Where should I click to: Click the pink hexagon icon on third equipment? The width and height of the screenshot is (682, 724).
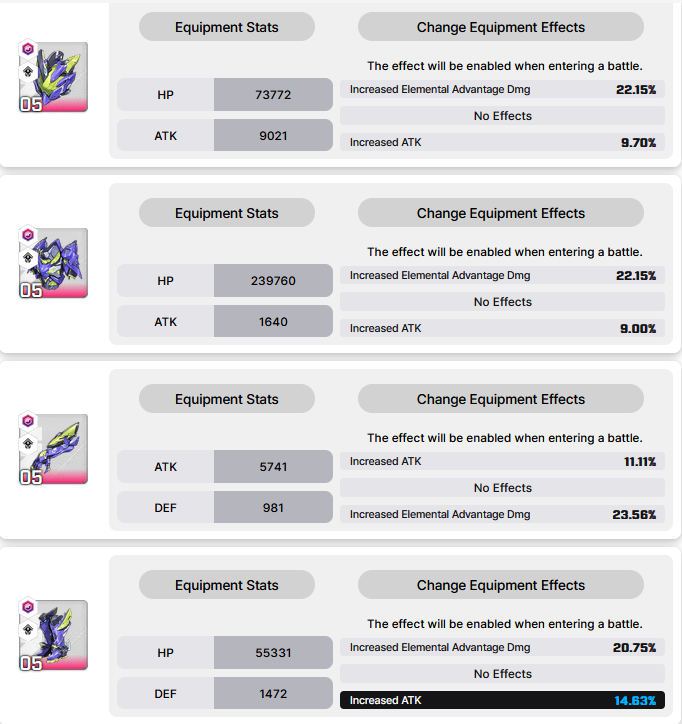click(x=28, y=421)
